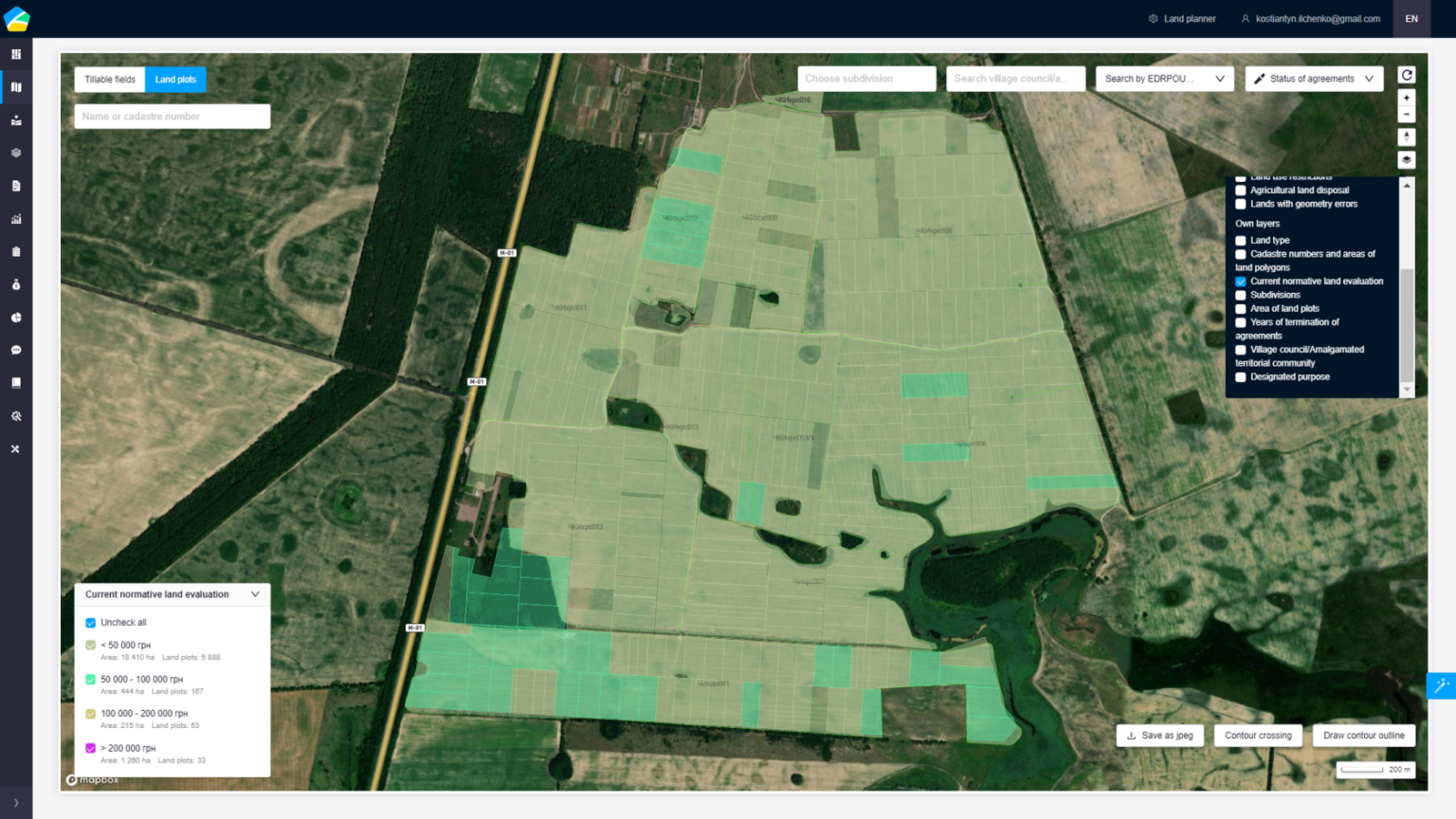
Task: Enable Lands with geometry errors layer
Action: click(1241, 205)
